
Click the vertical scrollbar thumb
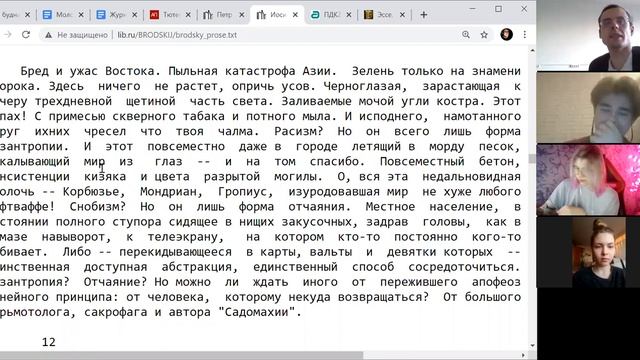pos(532,158)
